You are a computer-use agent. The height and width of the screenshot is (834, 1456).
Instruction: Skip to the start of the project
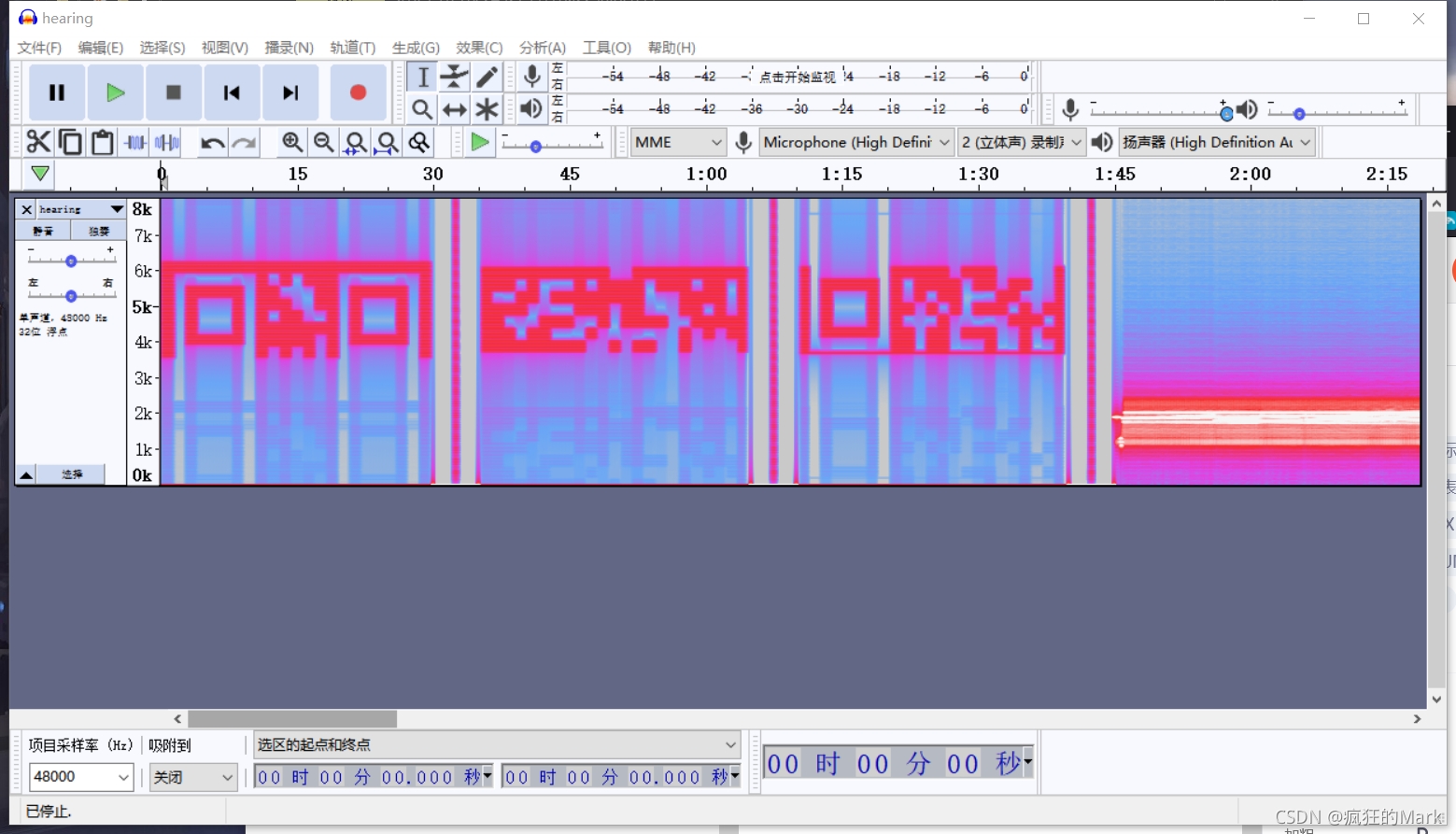pos(232,92)
